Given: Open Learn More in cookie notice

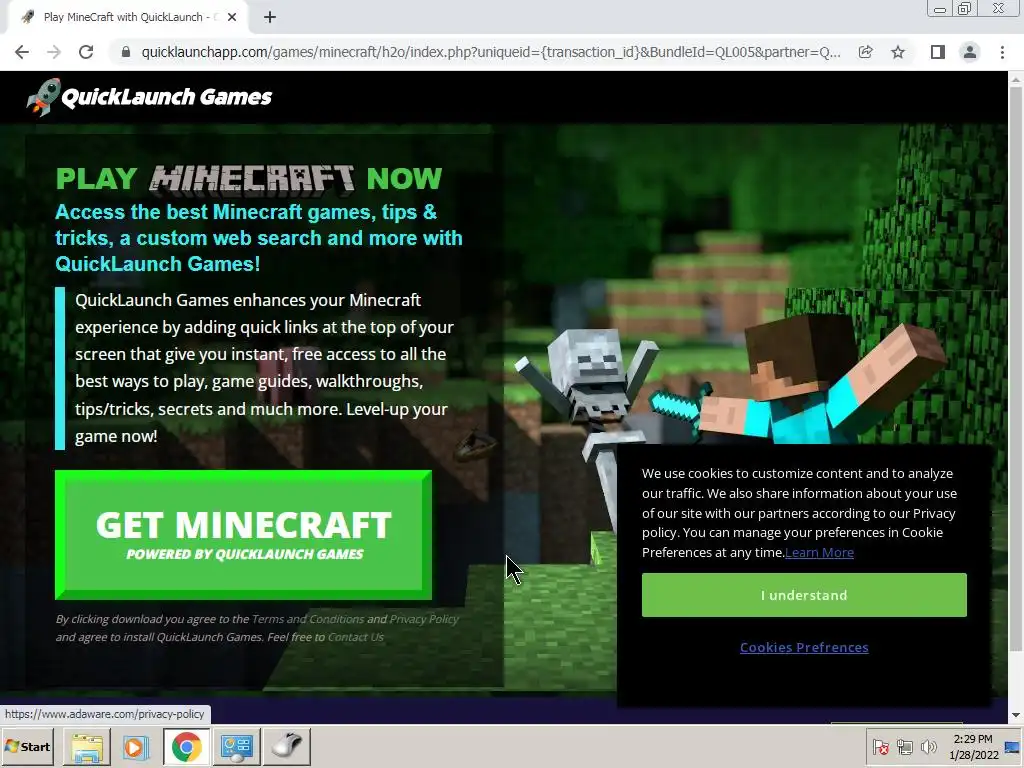Looking at the screenshot, I should click(x=819, y=553).
